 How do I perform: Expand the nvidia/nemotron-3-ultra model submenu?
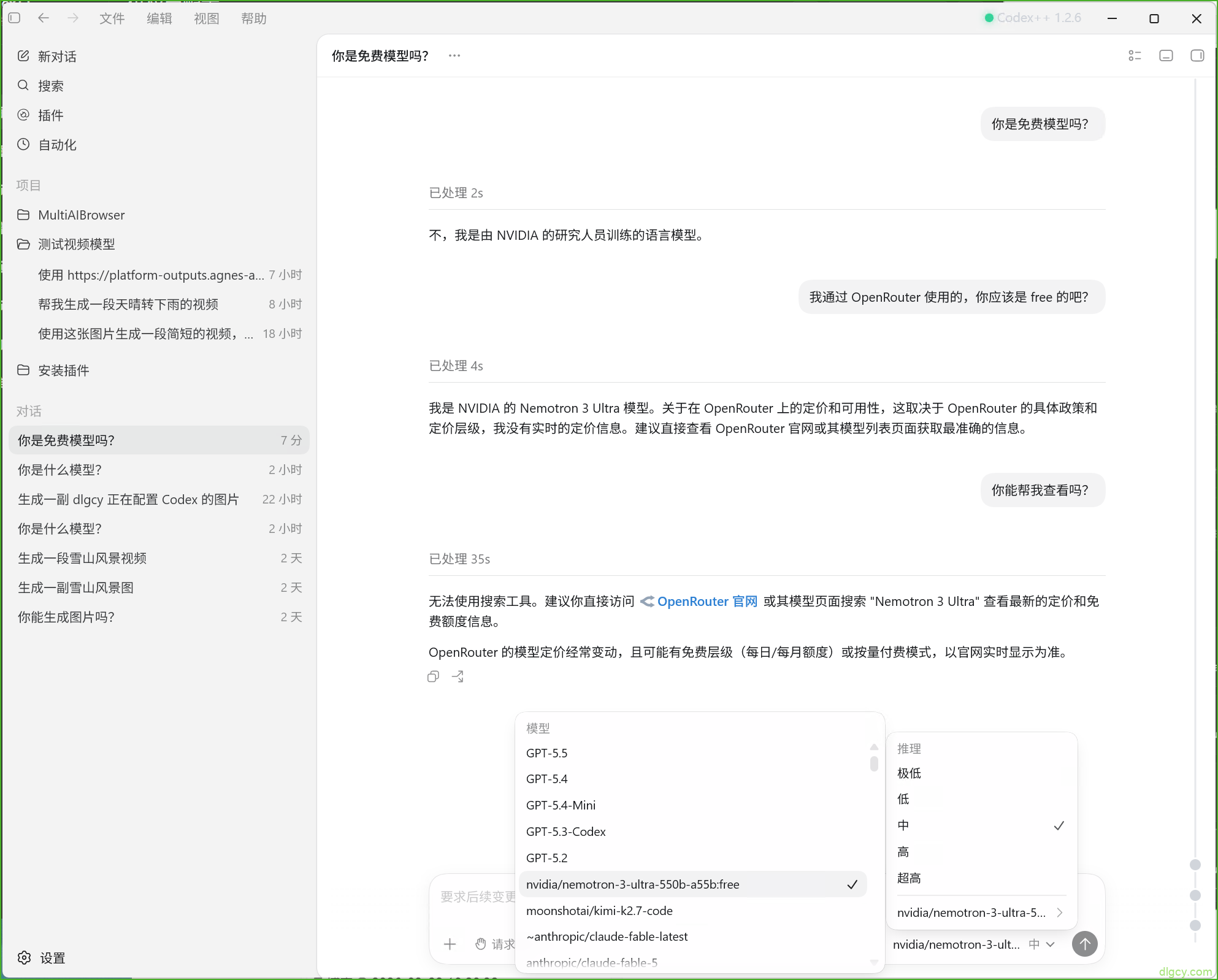tap(981, 913)
